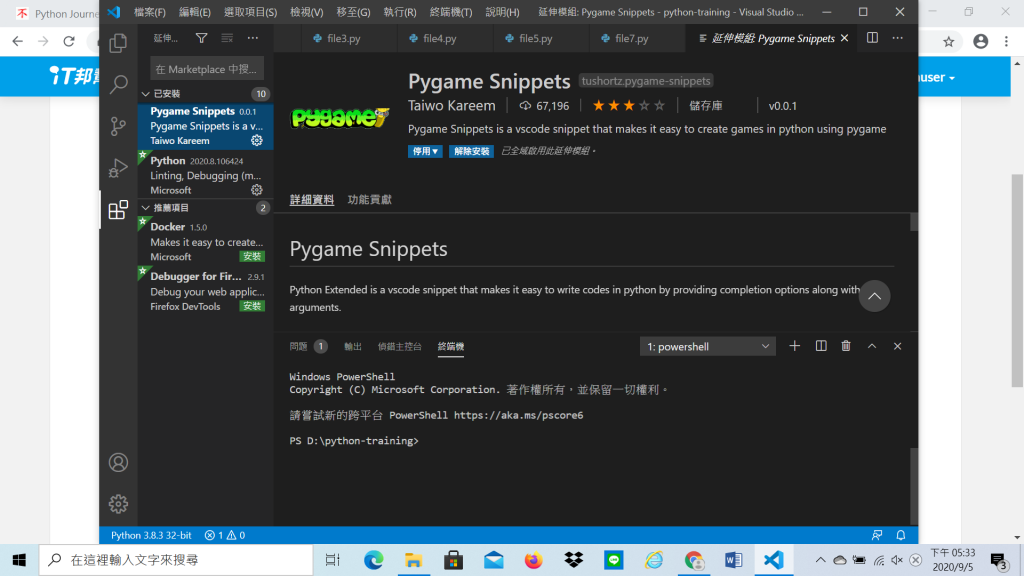This screenshot has height=576, width=1024.
Task: Install the Docker extension
Action: pyautogui.click(x=251, y=257)
